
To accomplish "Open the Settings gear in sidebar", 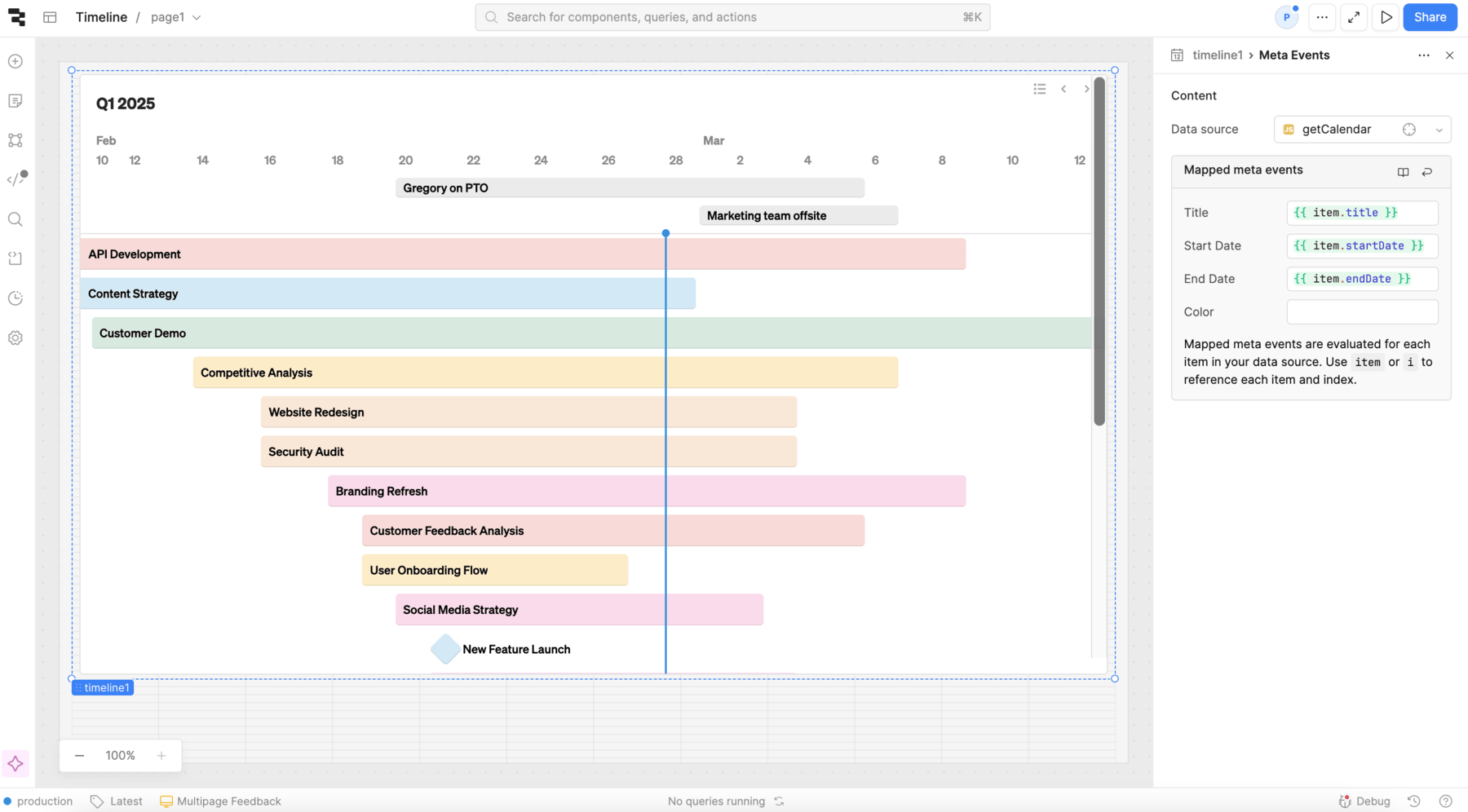I will pos(15,338).
